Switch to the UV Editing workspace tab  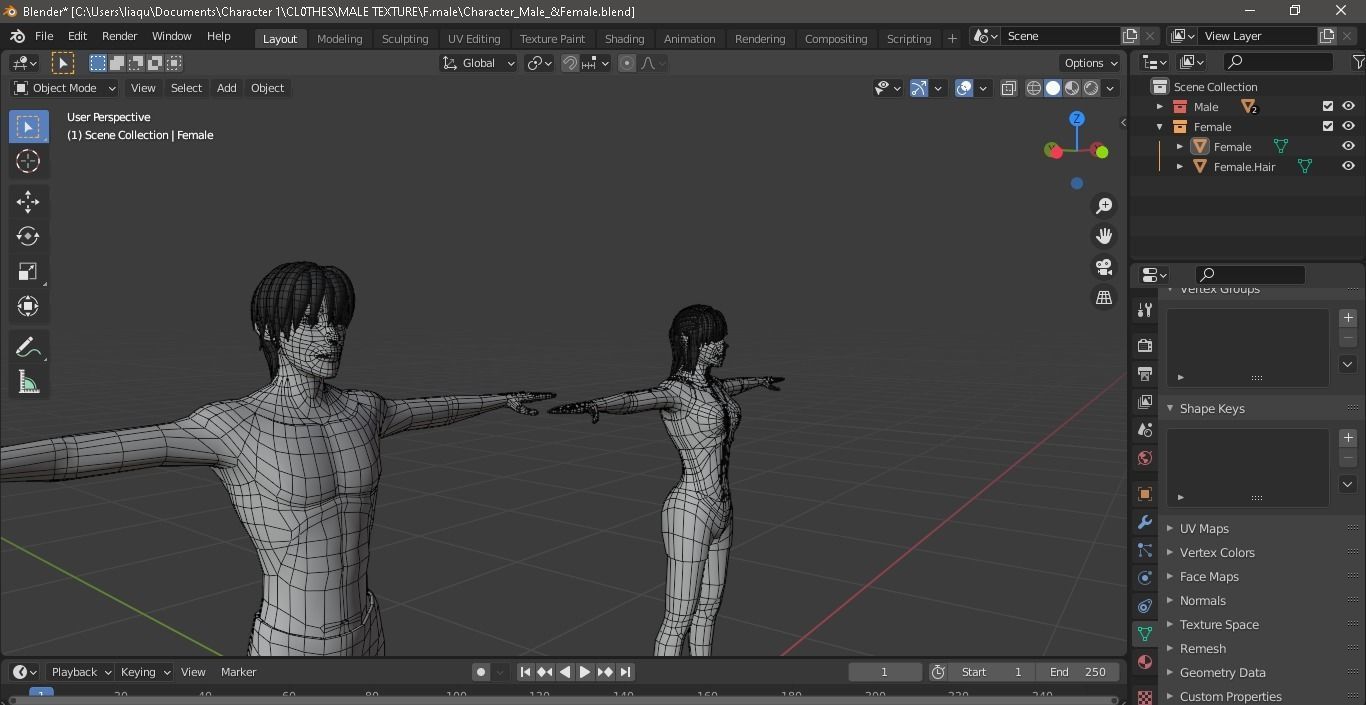[x=474, y=38]
